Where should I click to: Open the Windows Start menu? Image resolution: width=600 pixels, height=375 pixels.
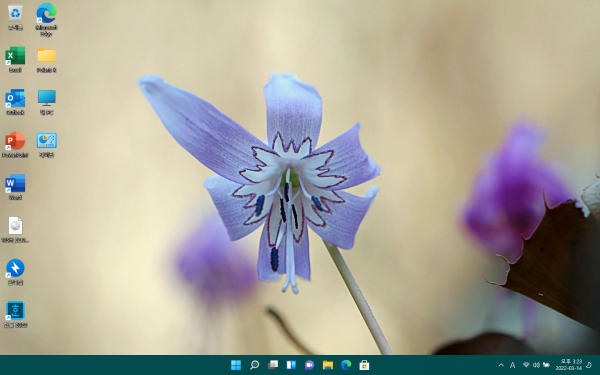[236, 365]
